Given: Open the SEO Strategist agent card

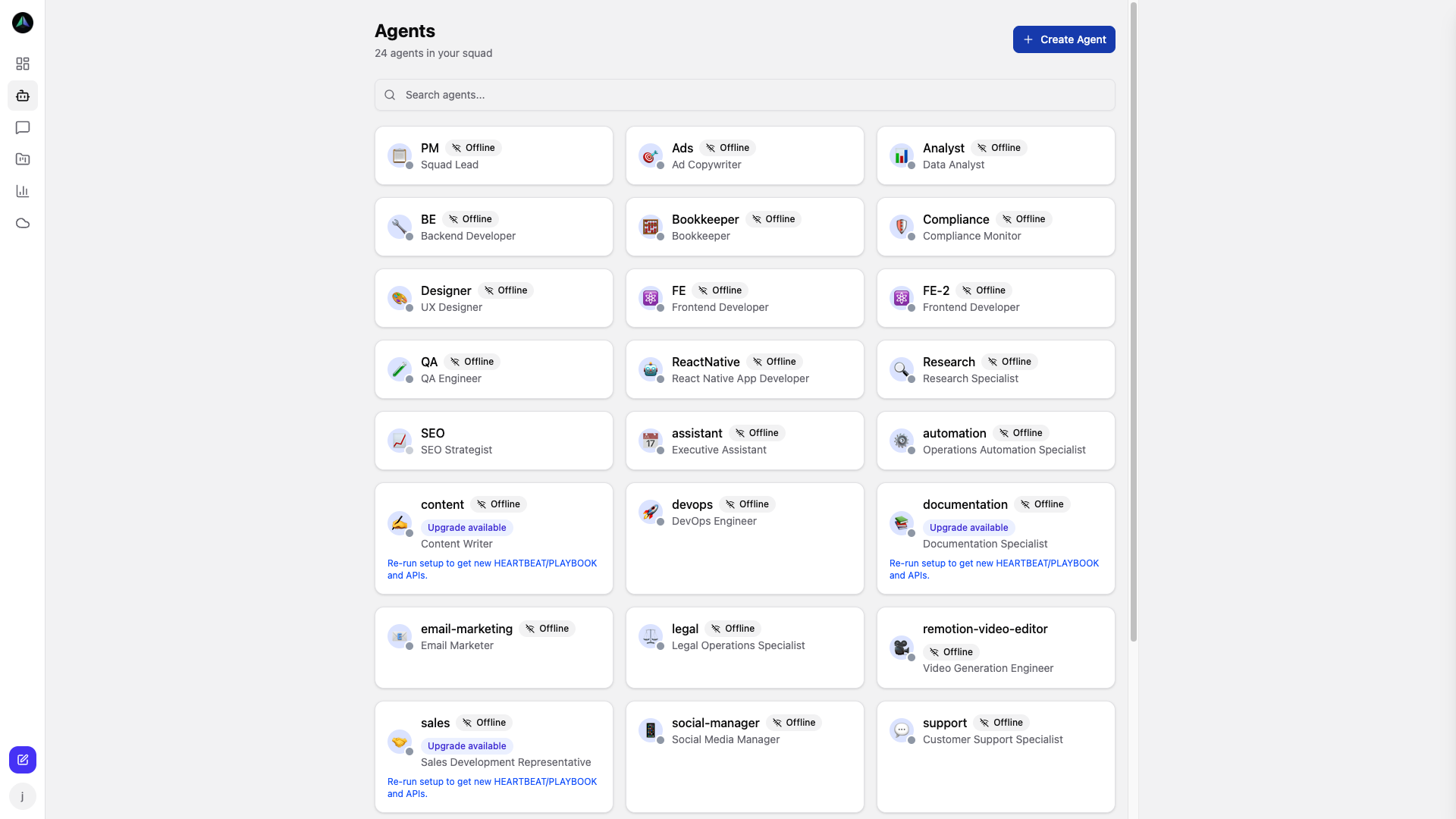Looking at the screenshot, I should tap(493, 441).
